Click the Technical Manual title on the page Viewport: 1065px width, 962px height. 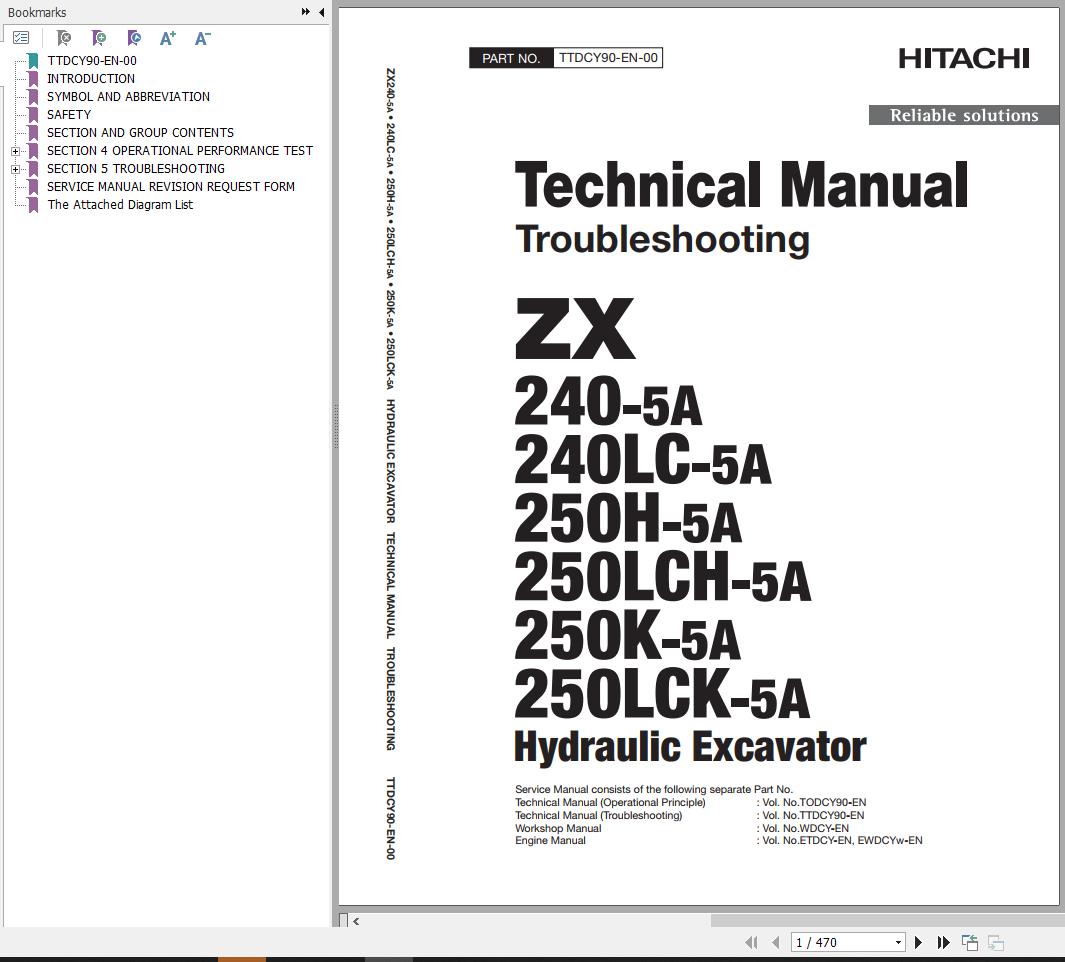point(741,185)
